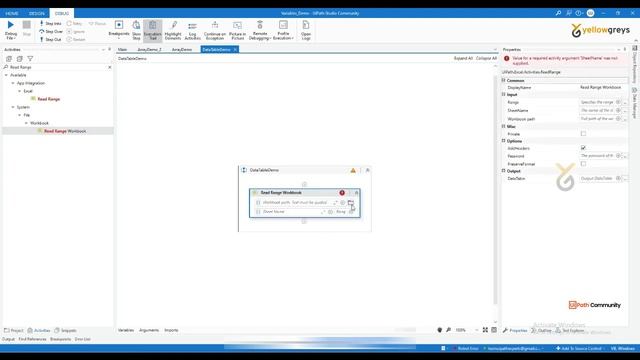Start Debug File from the ribbon
640x360 pixels.
coord(11,30)
